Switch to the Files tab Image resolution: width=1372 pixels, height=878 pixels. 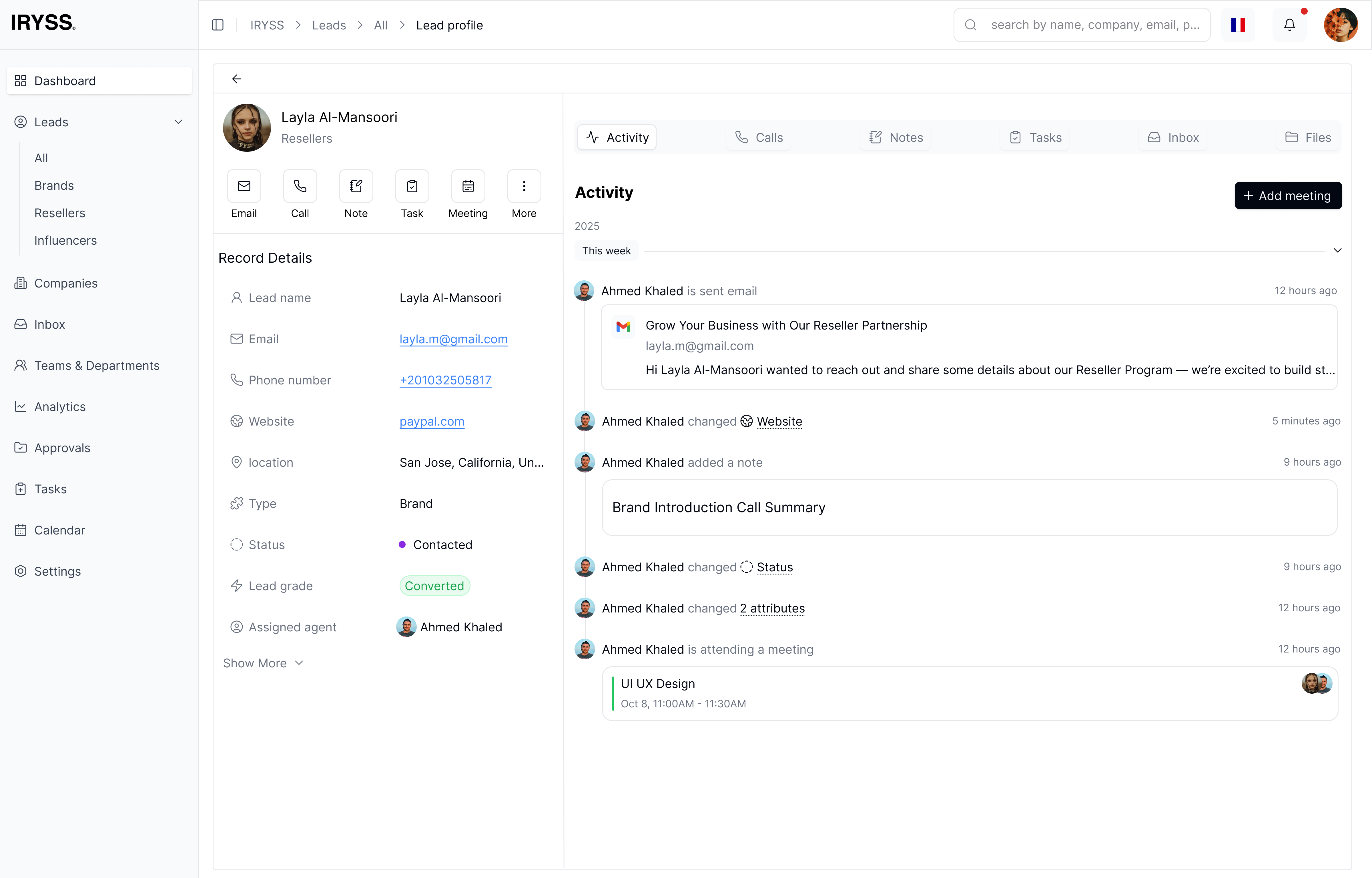[x=1308, y=137]
